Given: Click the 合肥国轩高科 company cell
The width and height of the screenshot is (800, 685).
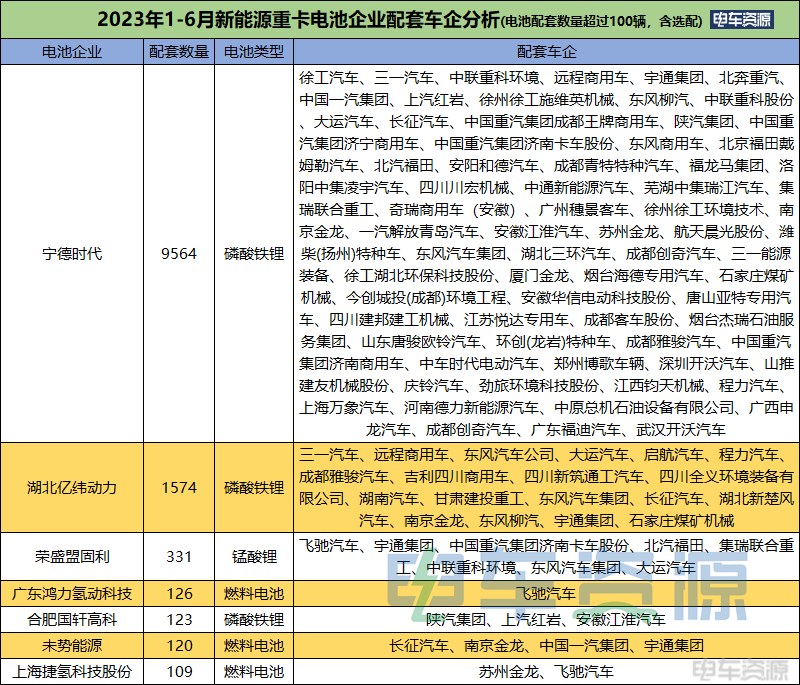Looking at the screenshot, I should [x=72, y=620].
